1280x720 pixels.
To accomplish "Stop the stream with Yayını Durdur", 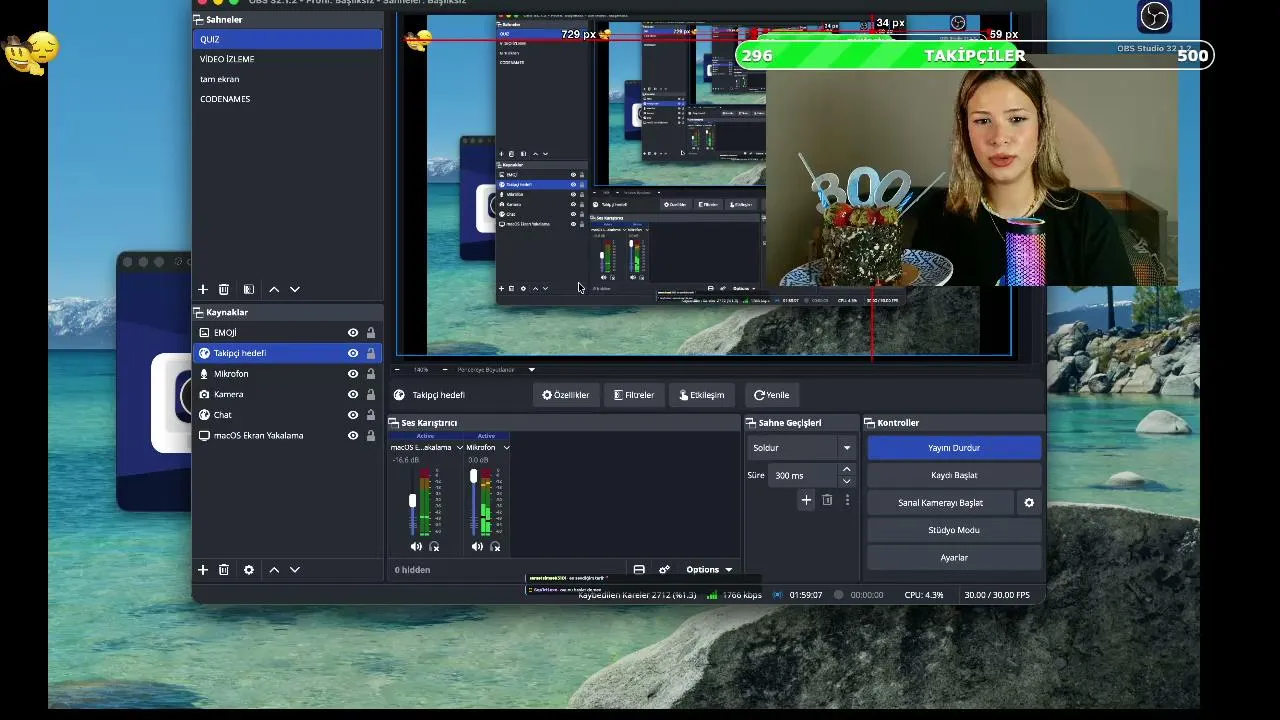I will 954,448.
